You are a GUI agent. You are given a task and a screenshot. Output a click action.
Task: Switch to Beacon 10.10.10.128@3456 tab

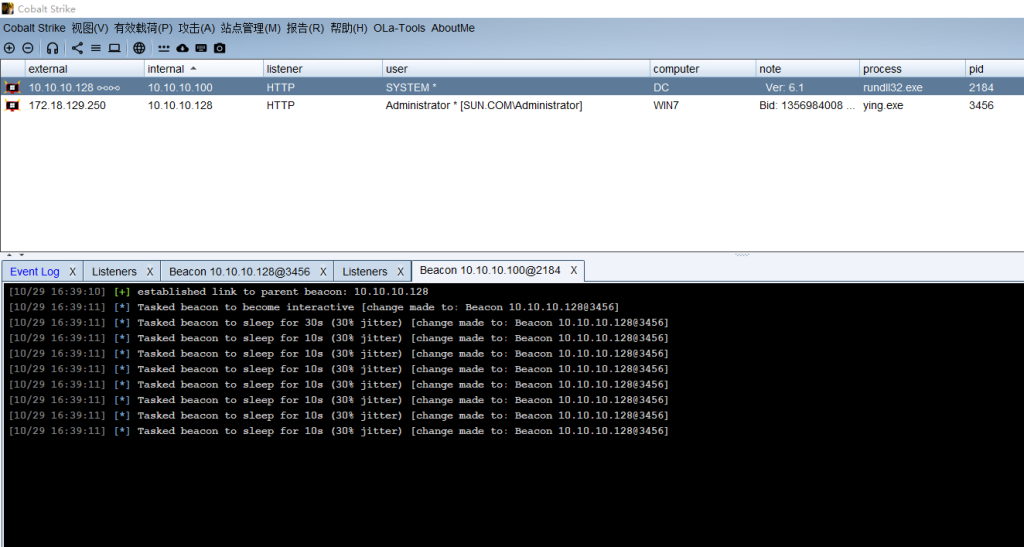pos(240,272)
